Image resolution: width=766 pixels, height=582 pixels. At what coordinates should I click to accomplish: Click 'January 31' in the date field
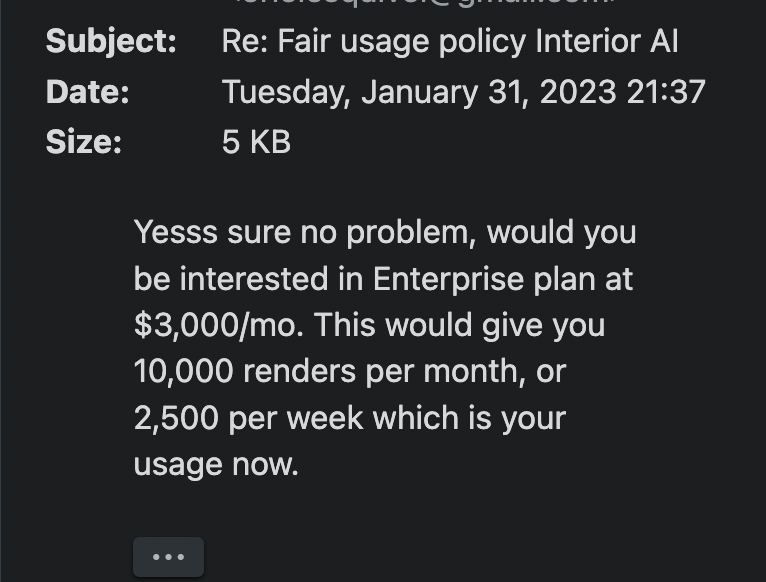(445, 92)
